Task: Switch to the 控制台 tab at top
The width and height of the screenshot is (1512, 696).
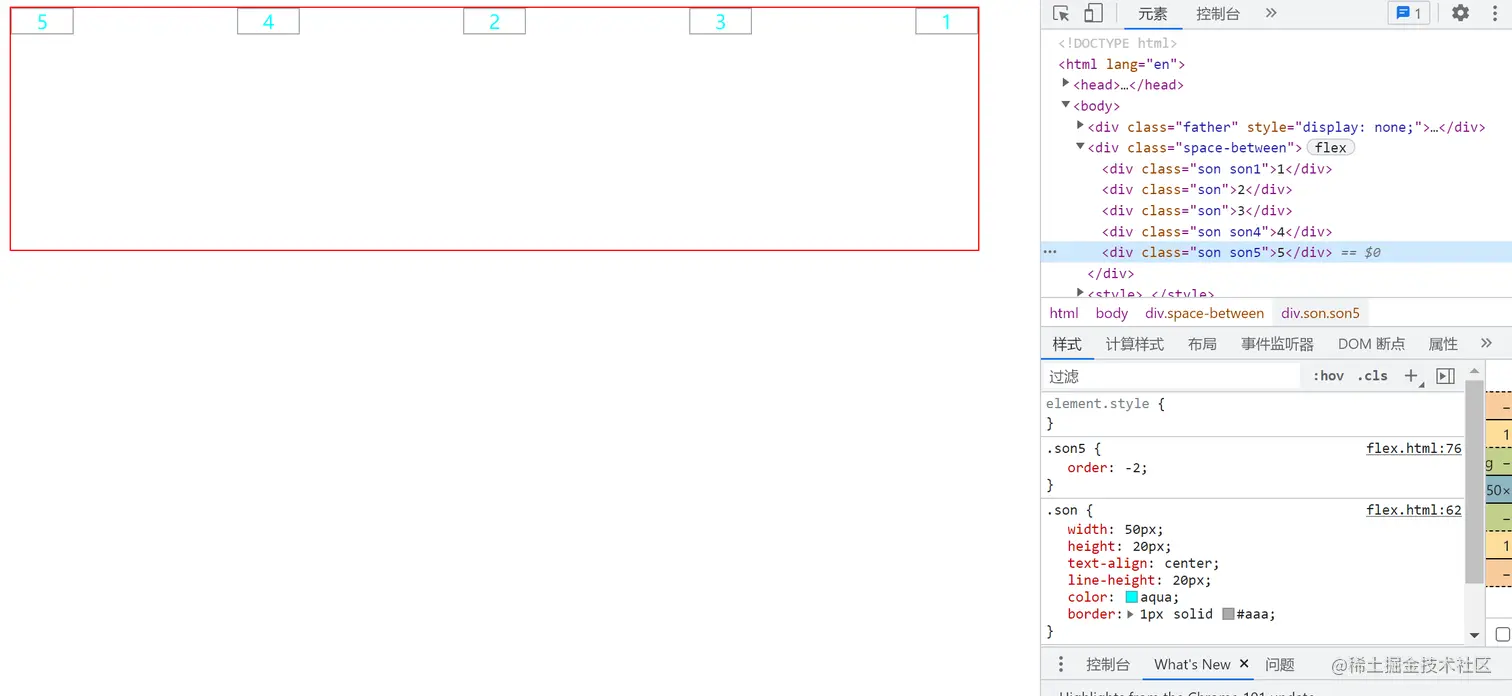Action: click(x=1218, y=14)
